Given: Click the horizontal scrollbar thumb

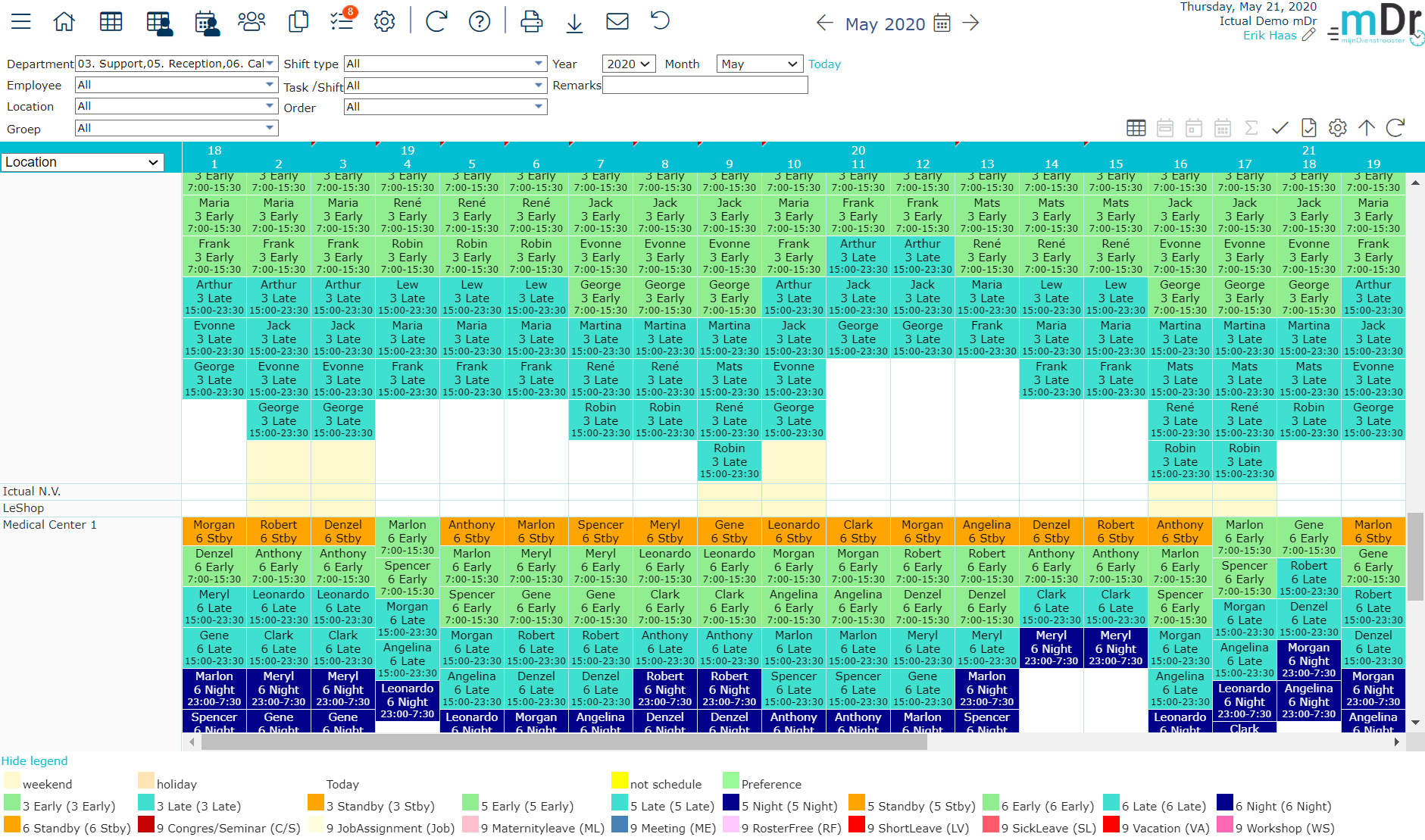Looking at the screenshot, I should (x=564, y=742).
